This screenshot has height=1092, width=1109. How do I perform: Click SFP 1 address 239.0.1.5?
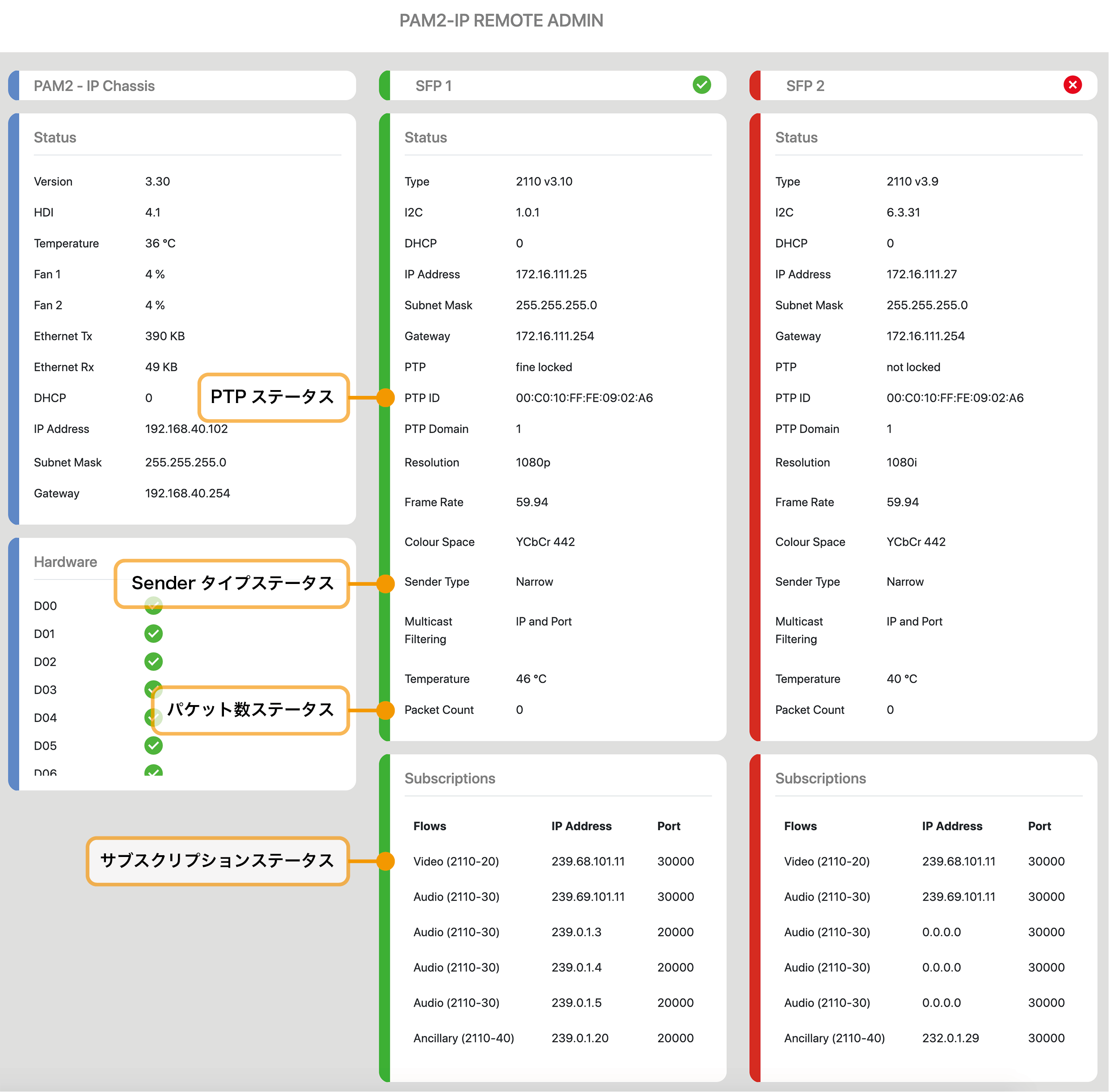576,1003
